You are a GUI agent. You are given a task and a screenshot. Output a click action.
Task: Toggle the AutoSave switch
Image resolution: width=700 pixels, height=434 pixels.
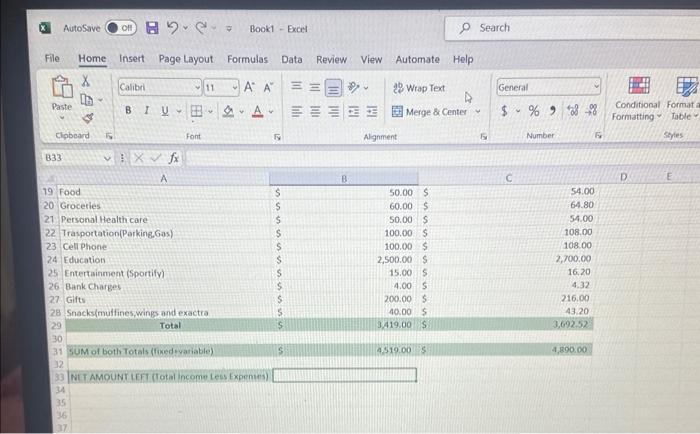(121, 28)
